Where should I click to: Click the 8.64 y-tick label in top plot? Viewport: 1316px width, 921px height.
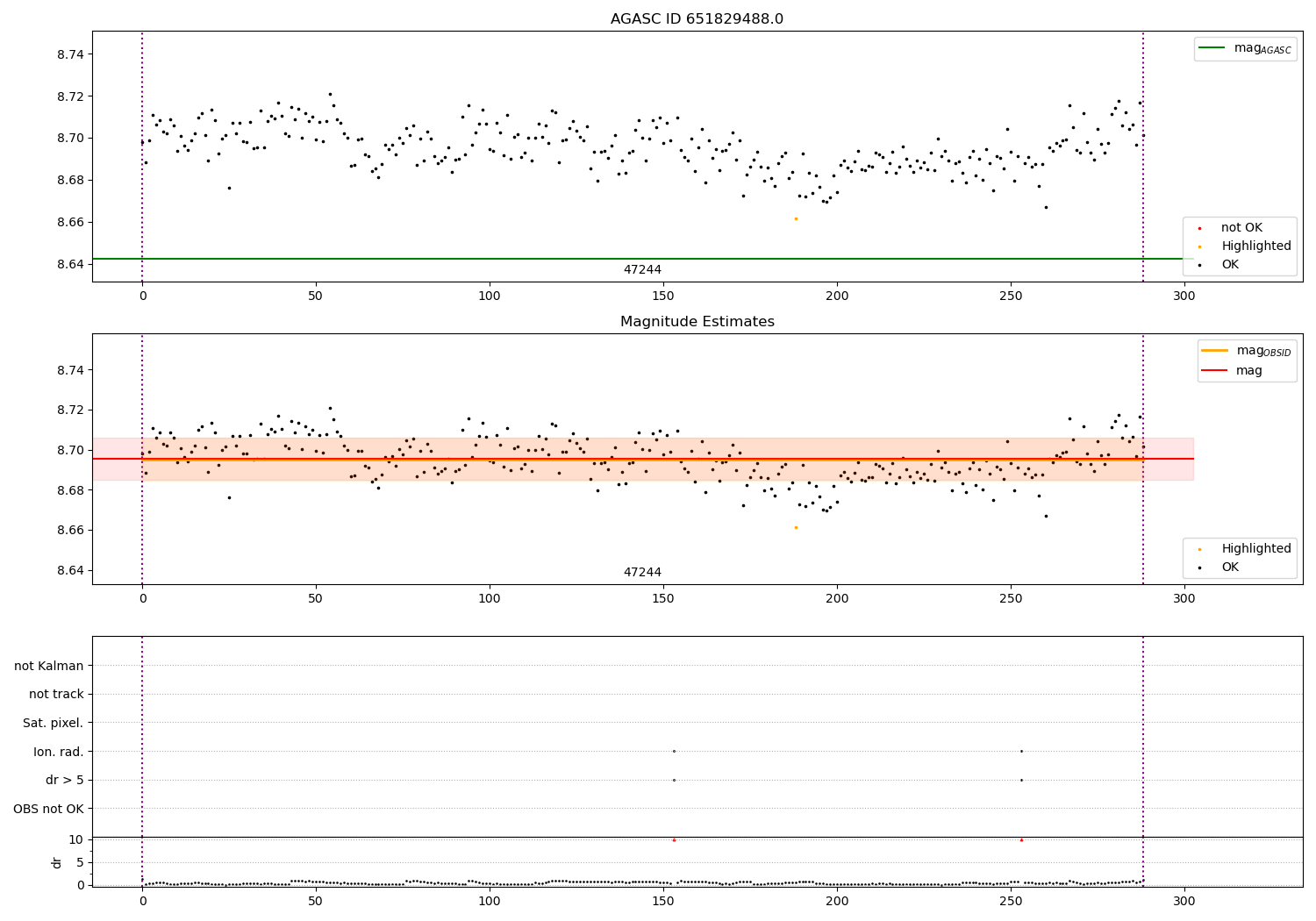coord(69,264)
